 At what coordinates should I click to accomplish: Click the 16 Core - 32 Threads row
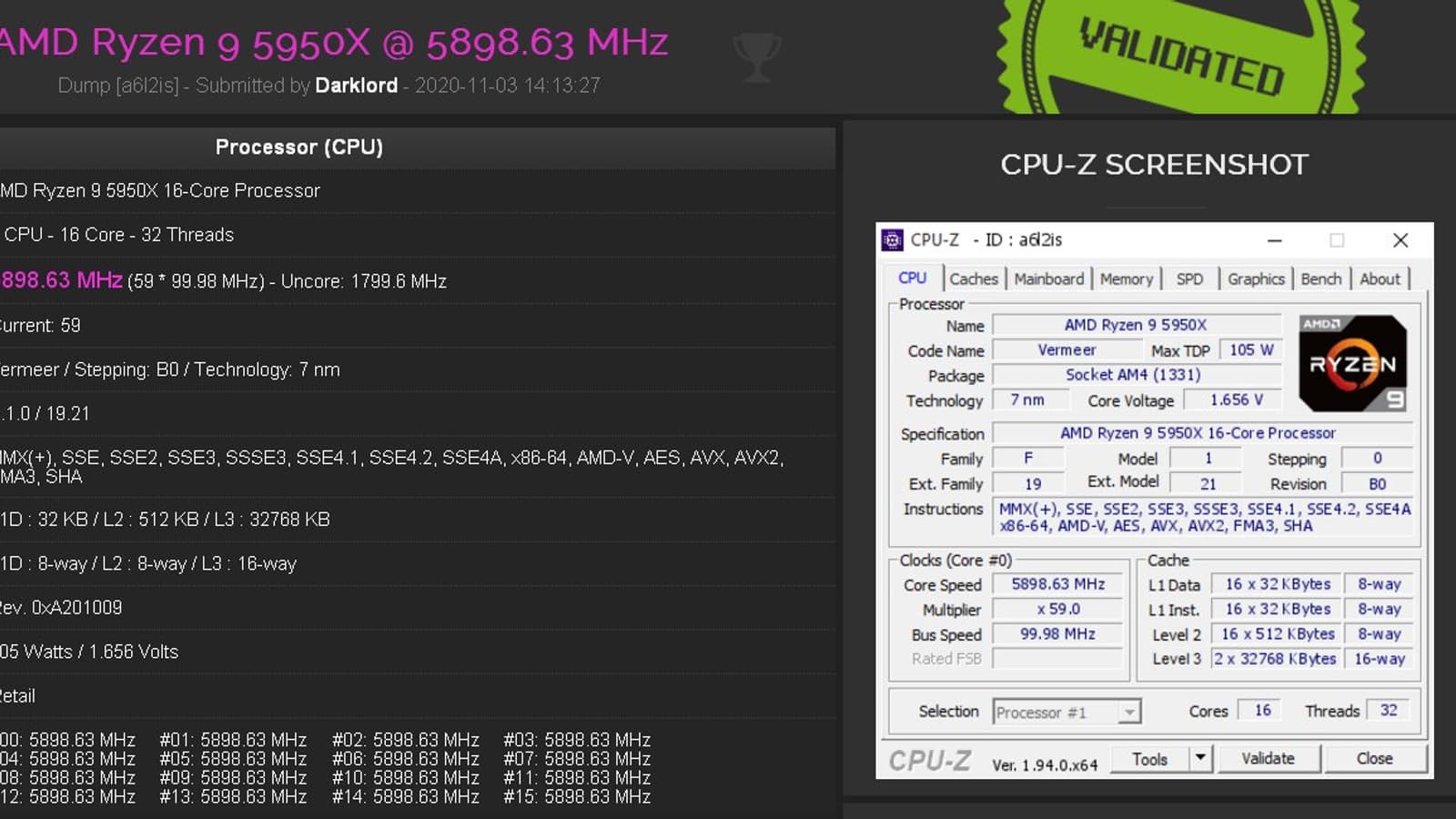pos(418,235)
